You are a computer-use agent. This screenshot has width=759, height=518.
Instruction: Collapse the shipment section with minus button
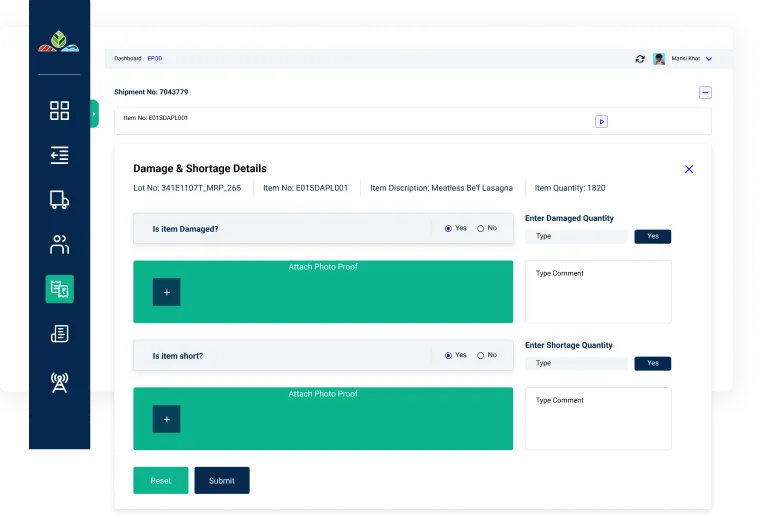tap(705, 92)
